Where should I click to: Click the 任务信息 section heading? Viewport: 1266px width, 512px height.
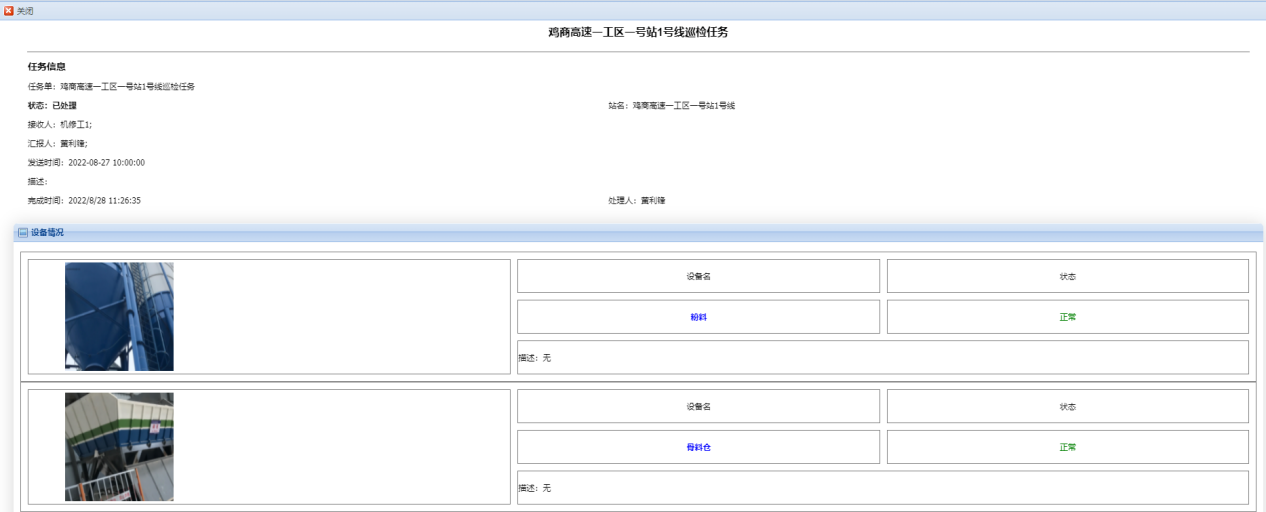coord(47,67)
